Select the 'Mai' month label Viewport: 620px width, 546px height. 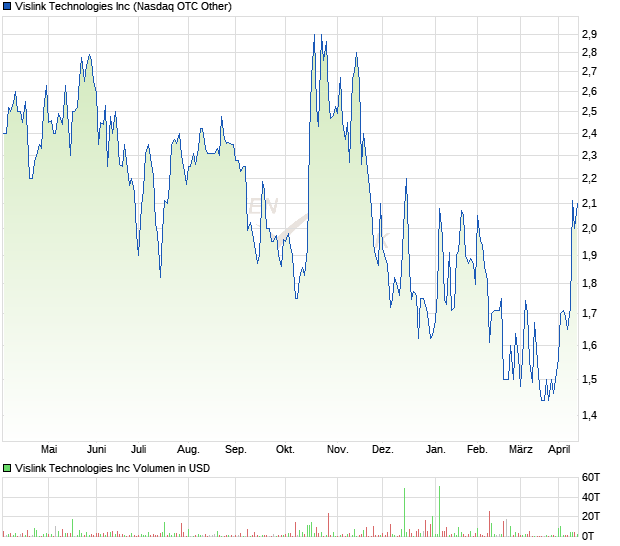[x=49, y=450]
